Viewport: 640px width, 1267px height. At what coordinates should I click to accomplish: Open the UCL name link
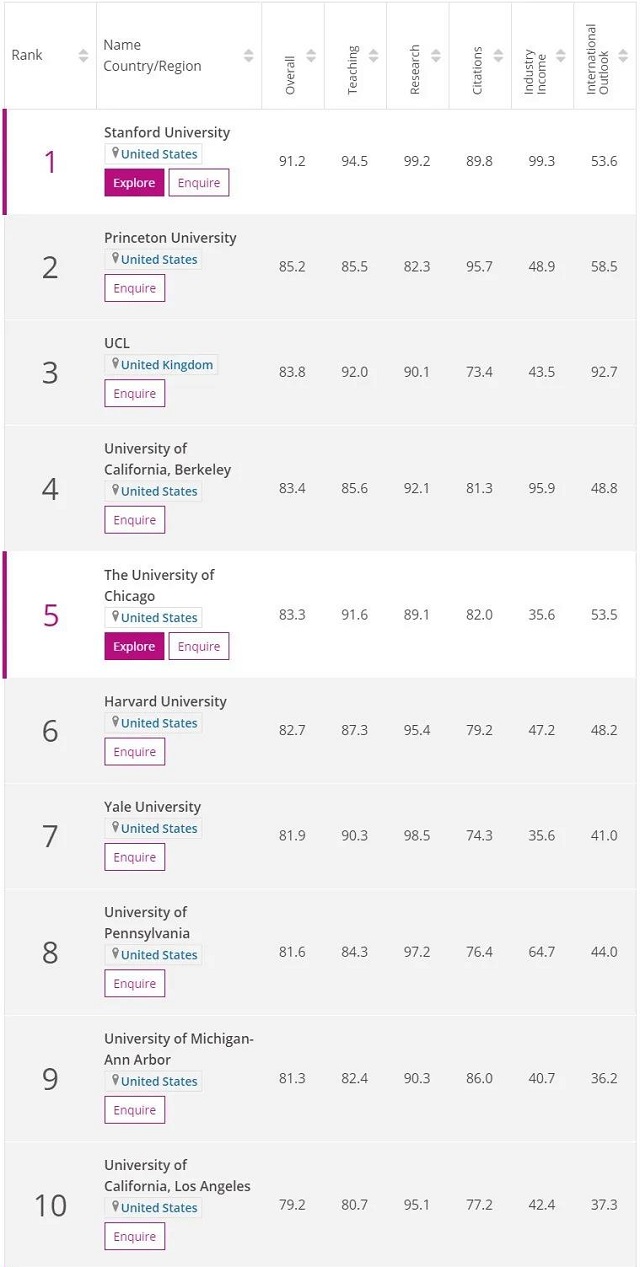[x=117, y=343]
